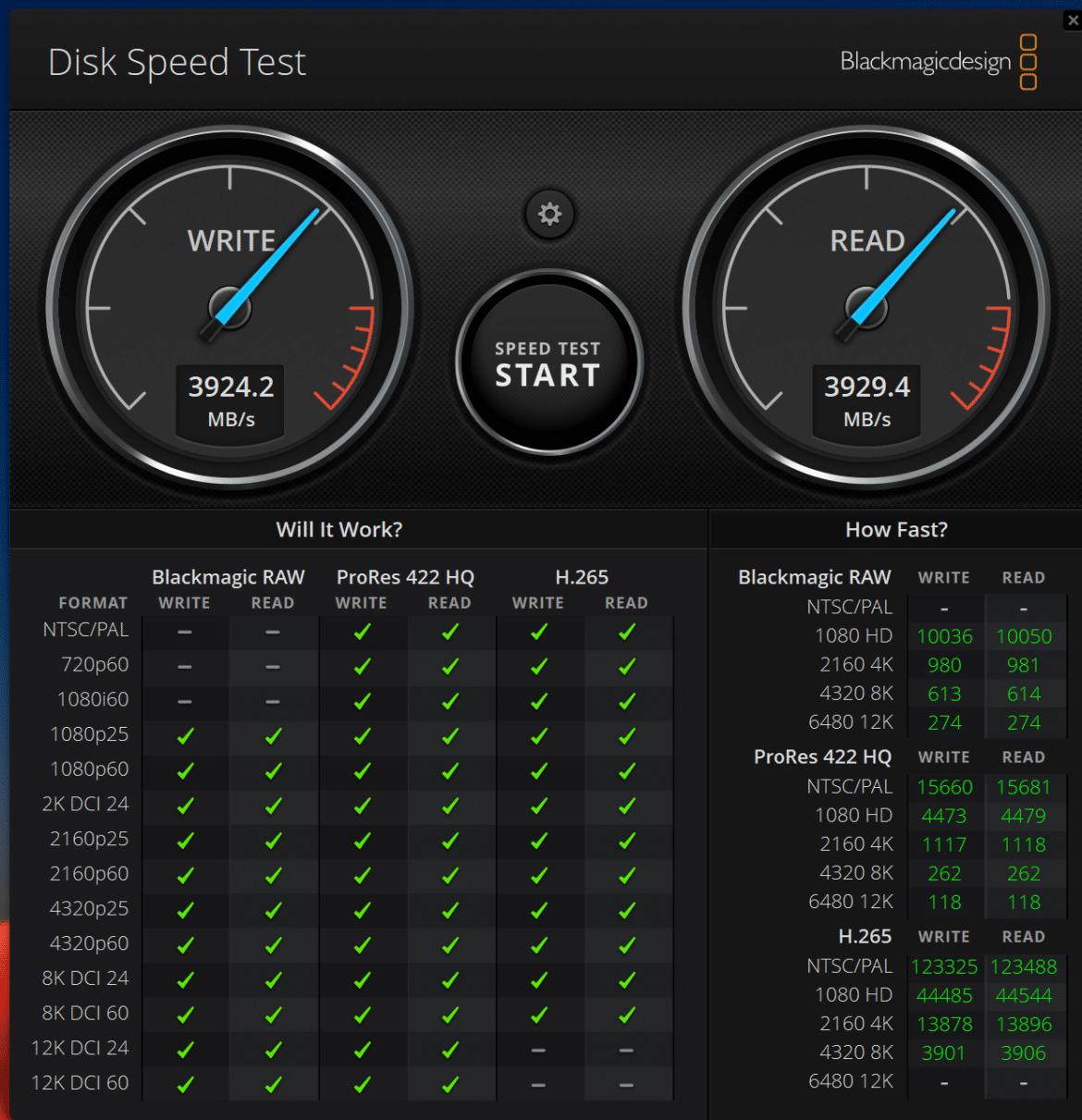Click 1080i60 Blackmagic RAW write dash
1082x1120 pixels.
pyautogui.click(x=185, y=701)
